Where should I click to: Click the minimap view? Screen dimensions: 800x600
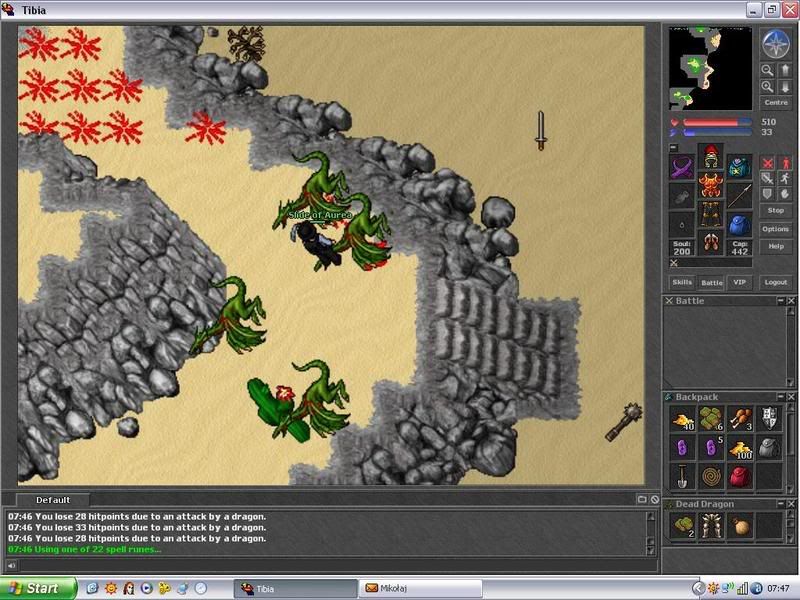(710, 68)
